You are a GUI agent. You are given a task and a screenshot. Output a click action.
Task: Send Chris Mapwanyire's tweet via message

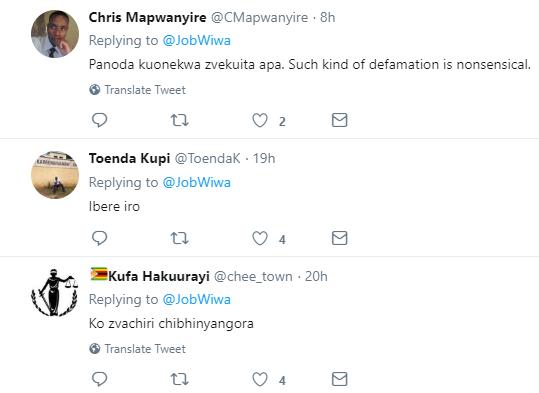pos(340,120)
